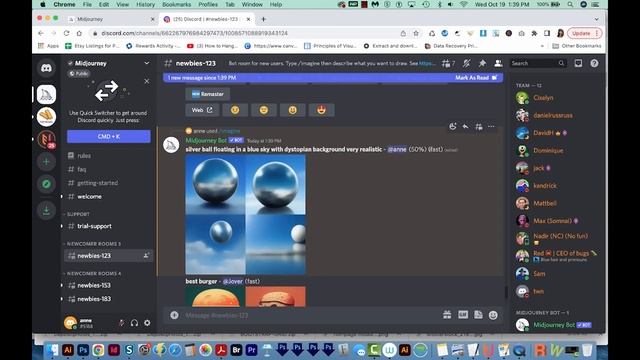
Task: Open Discord direct messages home icon
Action: click(x=46, y=68)
